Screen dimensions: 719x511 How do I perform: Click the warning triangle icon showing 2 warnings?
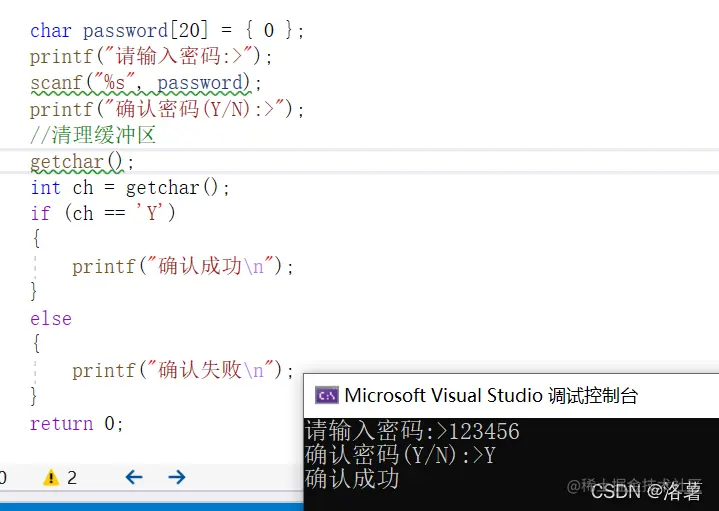[x=51, y=478]
